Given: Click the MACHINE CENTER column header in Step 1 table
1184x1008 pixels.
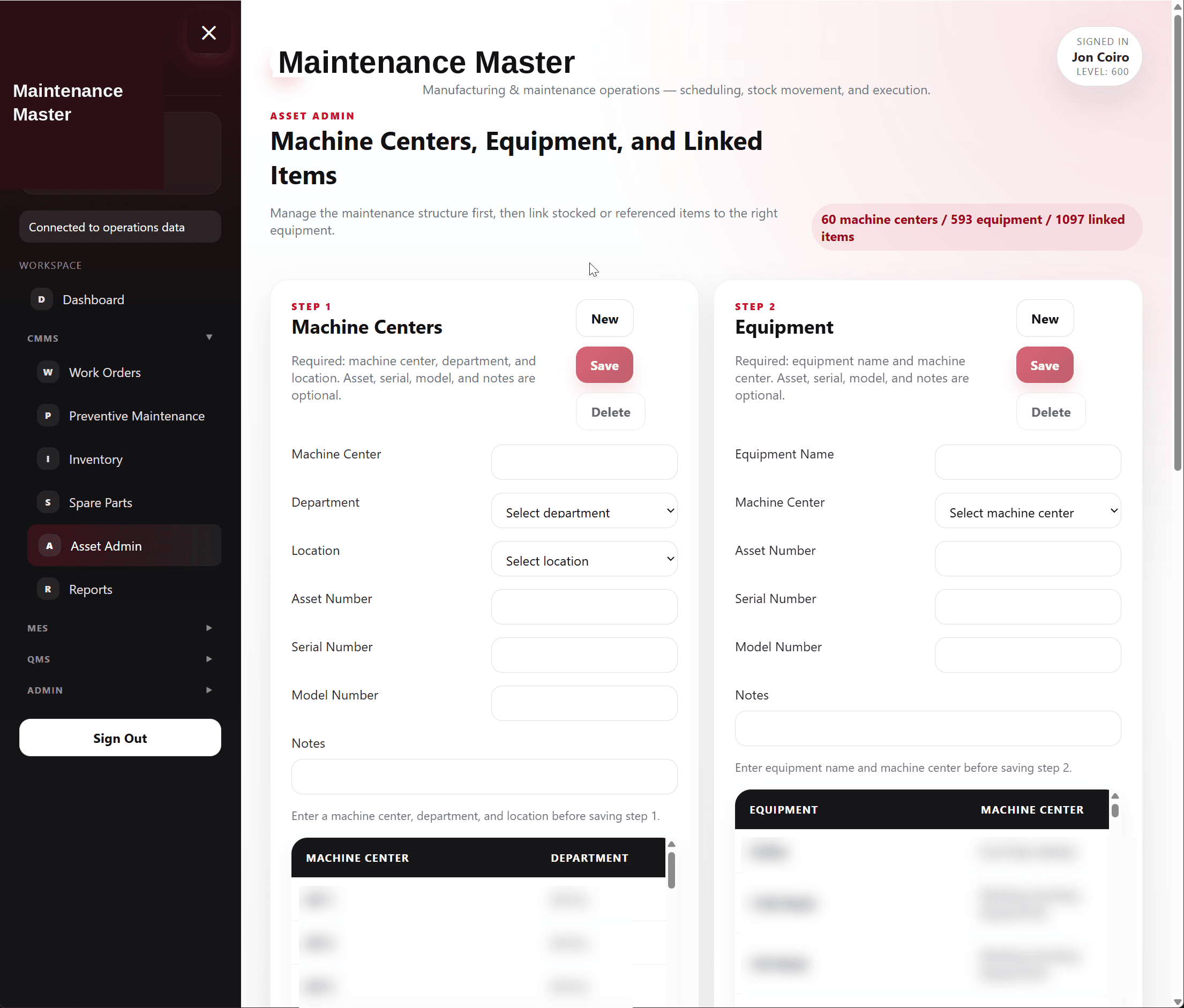Looking at the screenshot, I should coord(357,857).
